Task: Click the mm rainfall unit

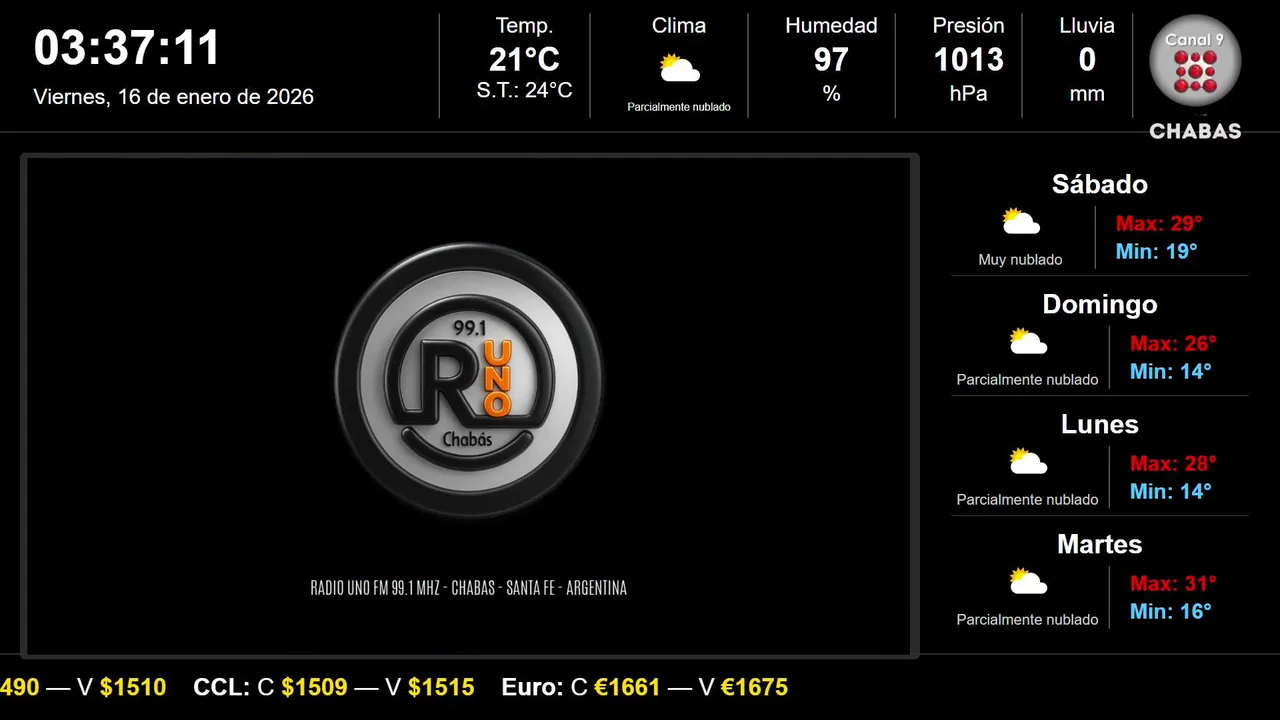Action: [x=1087, y=94]
